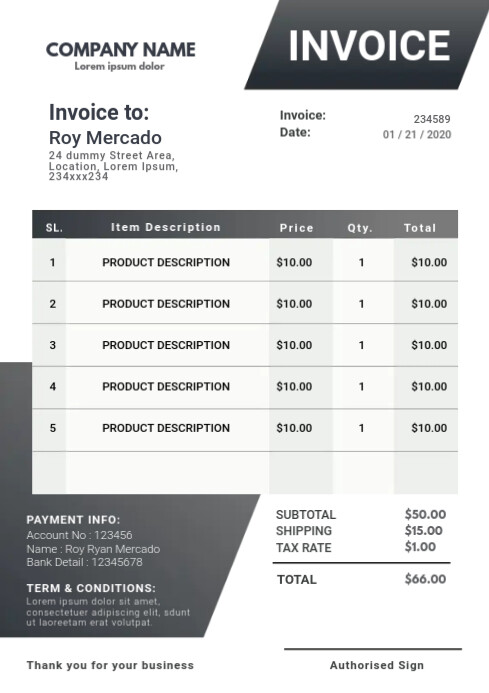This screenshot has height=693, width=489.
Task: Select the first row PRODUCT DESCRIPTION
Action: click(166, 262)
